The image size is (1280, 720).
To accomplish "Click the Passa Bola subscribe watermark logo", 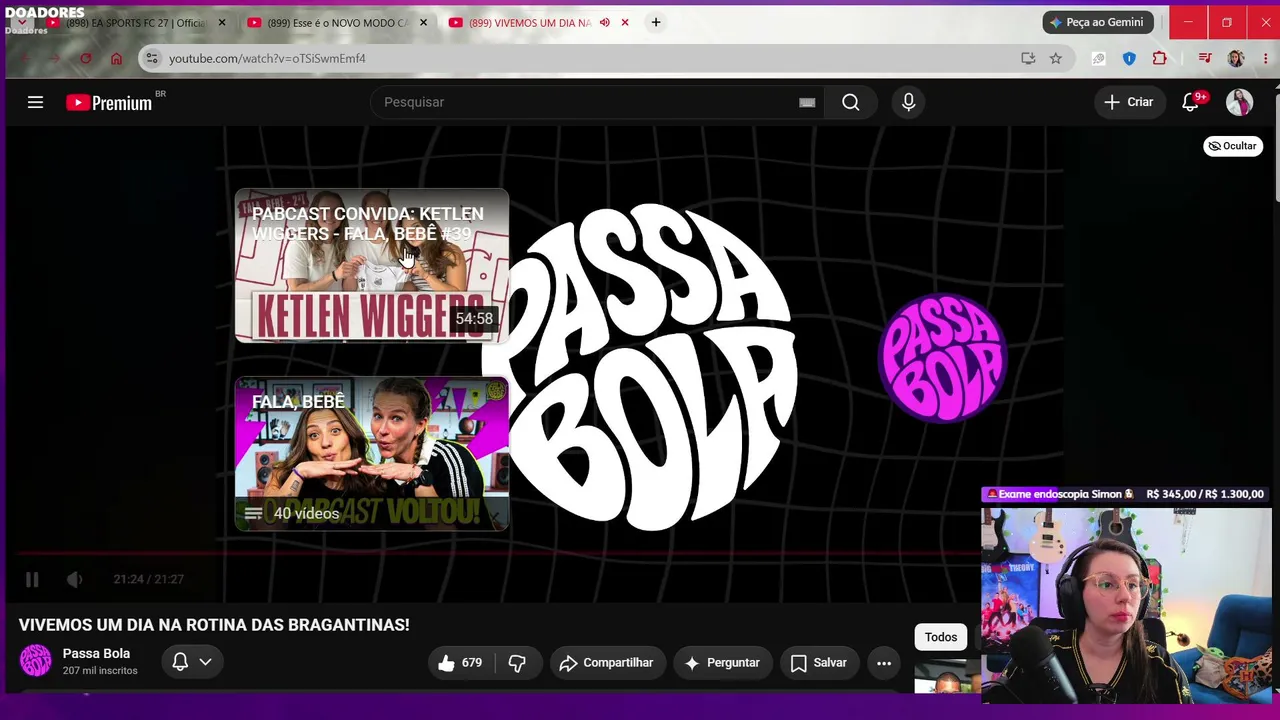I will pos(942,358).
